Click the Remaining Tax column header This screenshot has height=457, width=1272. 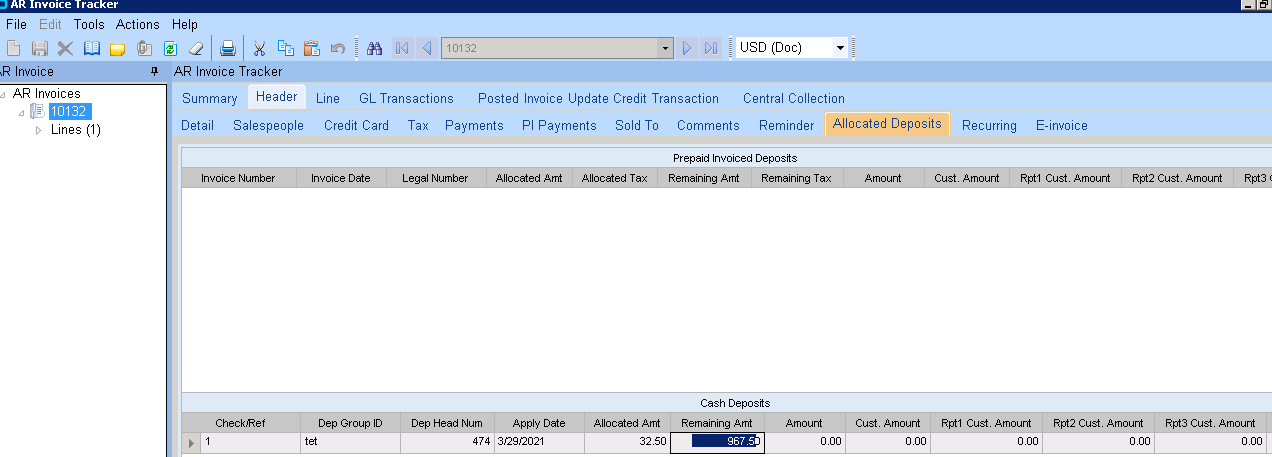point(796,178)
